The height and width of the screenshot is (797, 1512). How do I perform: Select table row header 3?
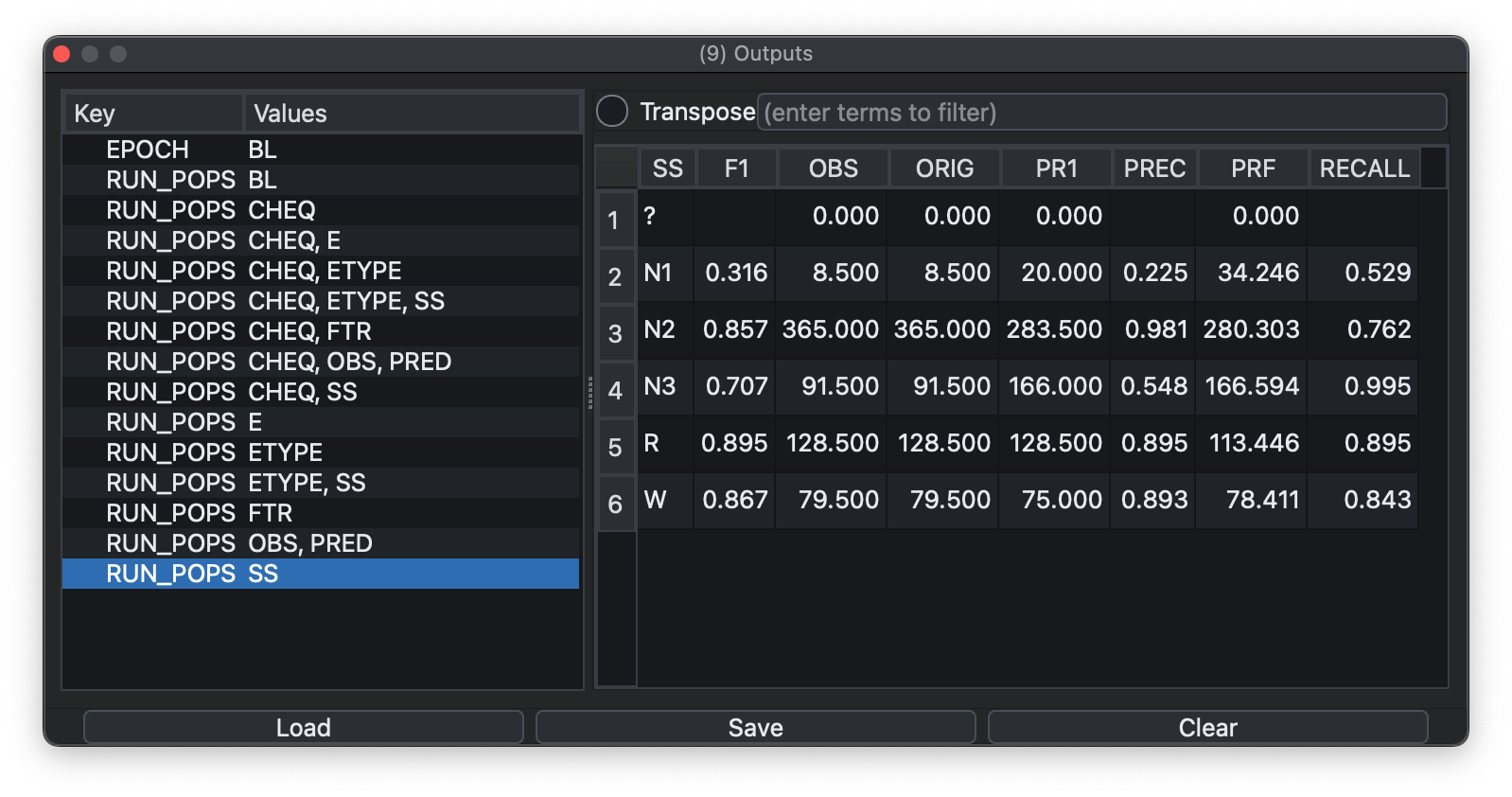click(x=616, y=332)
